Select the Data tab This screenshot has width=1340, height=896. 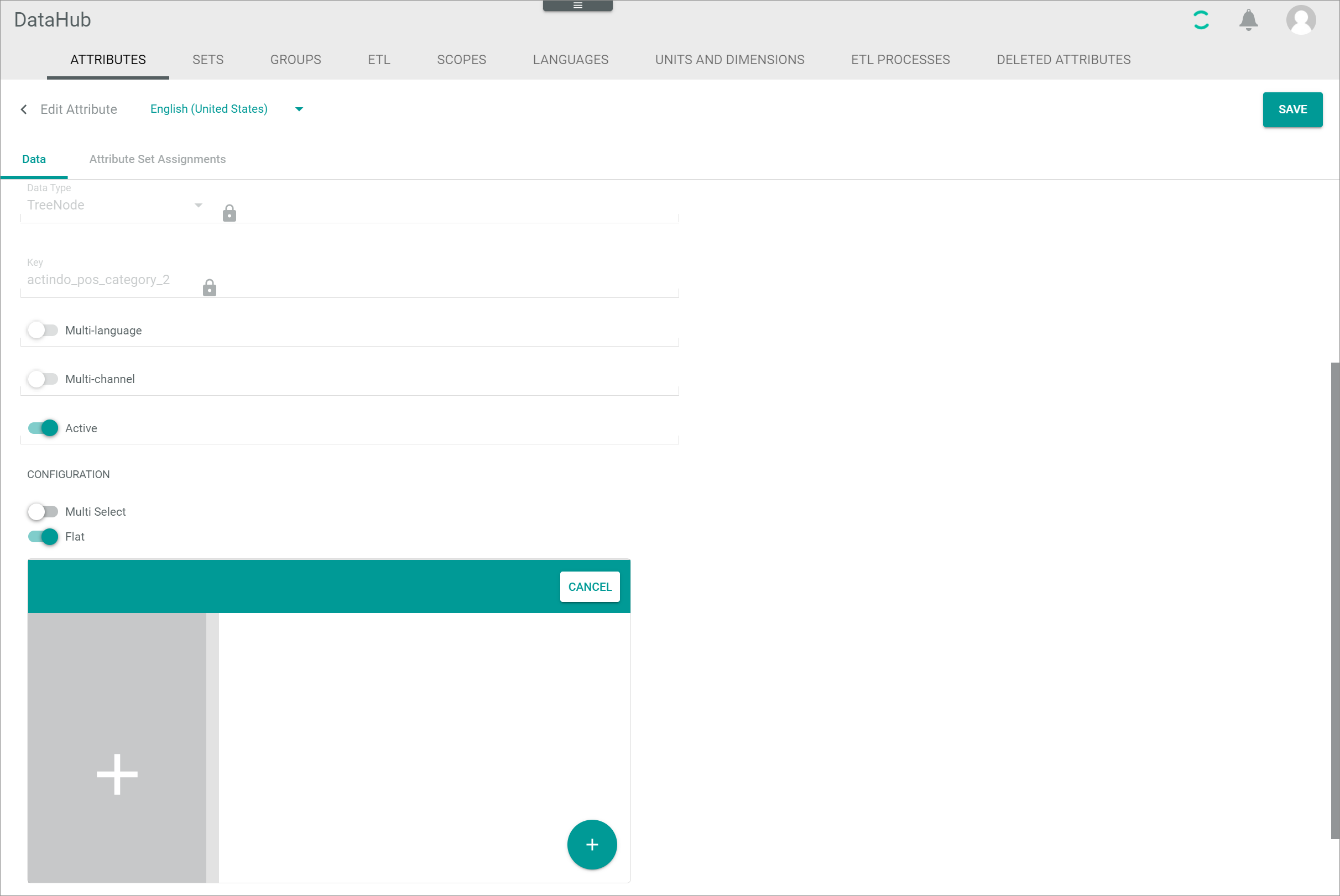pos(34,158)
